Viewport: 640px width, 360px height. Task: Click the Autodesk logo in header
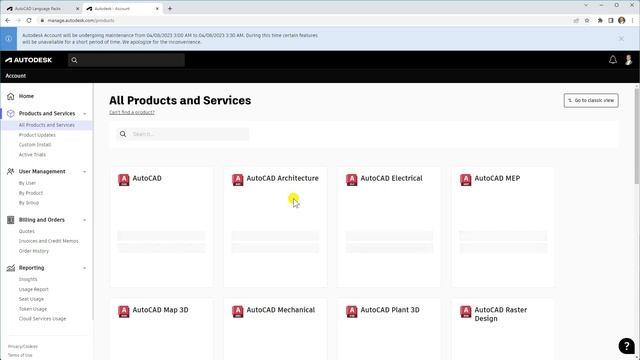tap(29, 60)
